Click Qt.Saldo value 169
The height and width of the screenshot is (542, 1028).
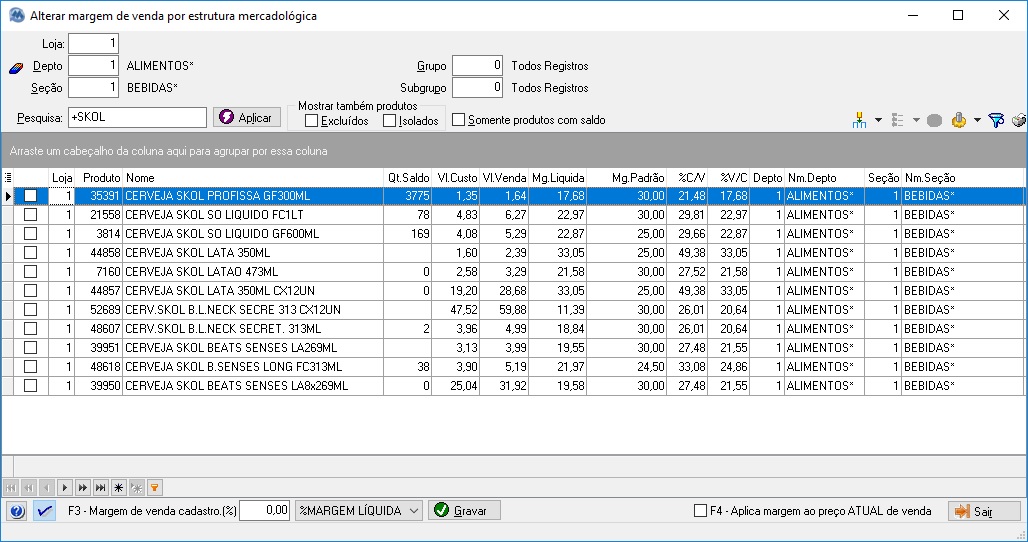[408, 233]
